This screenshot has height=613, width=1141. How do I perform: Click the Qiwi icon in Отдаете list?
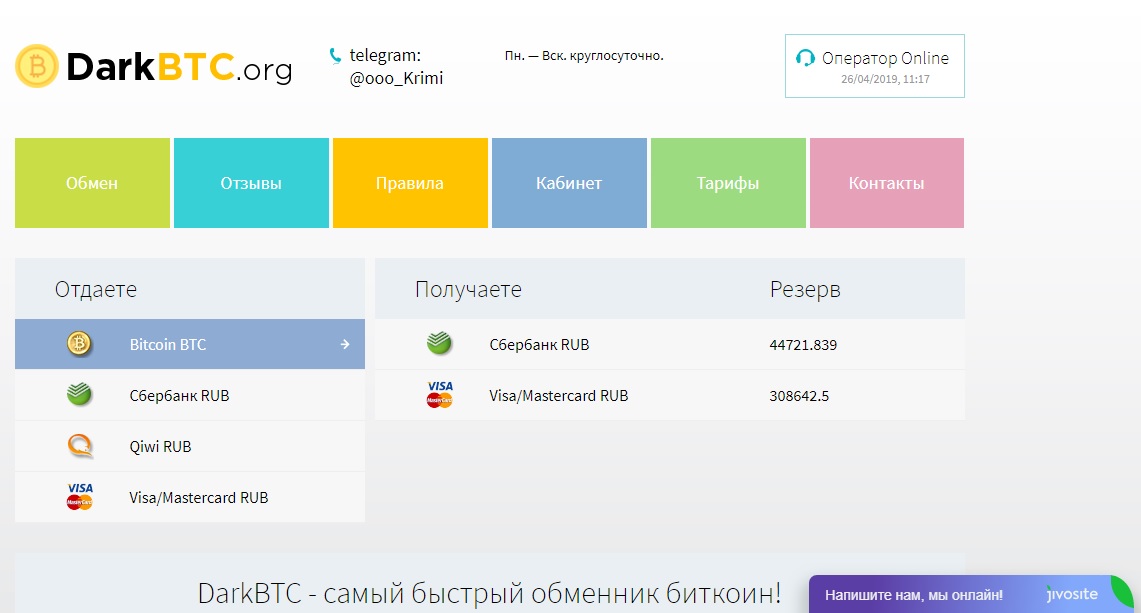(x=79, y=446)
